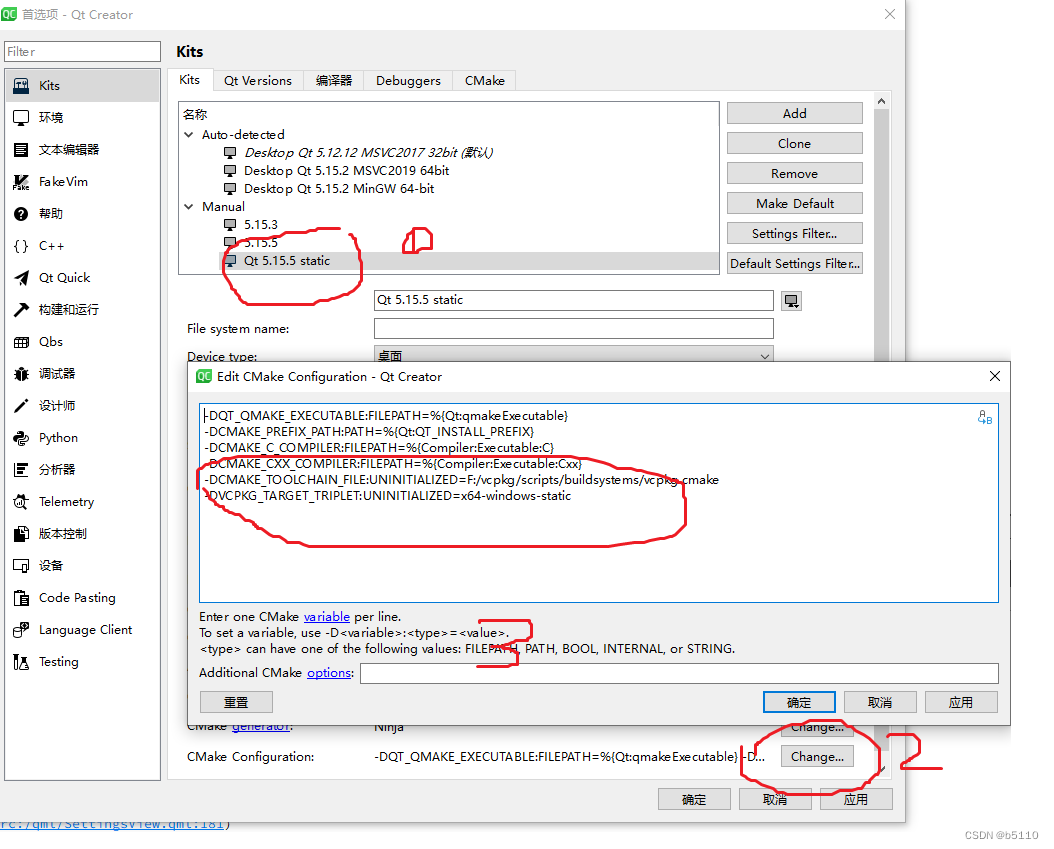Viewport: 1054px width, 849px height.
Task: Click Change... for CMake Configuration
Action: [817, 756]
